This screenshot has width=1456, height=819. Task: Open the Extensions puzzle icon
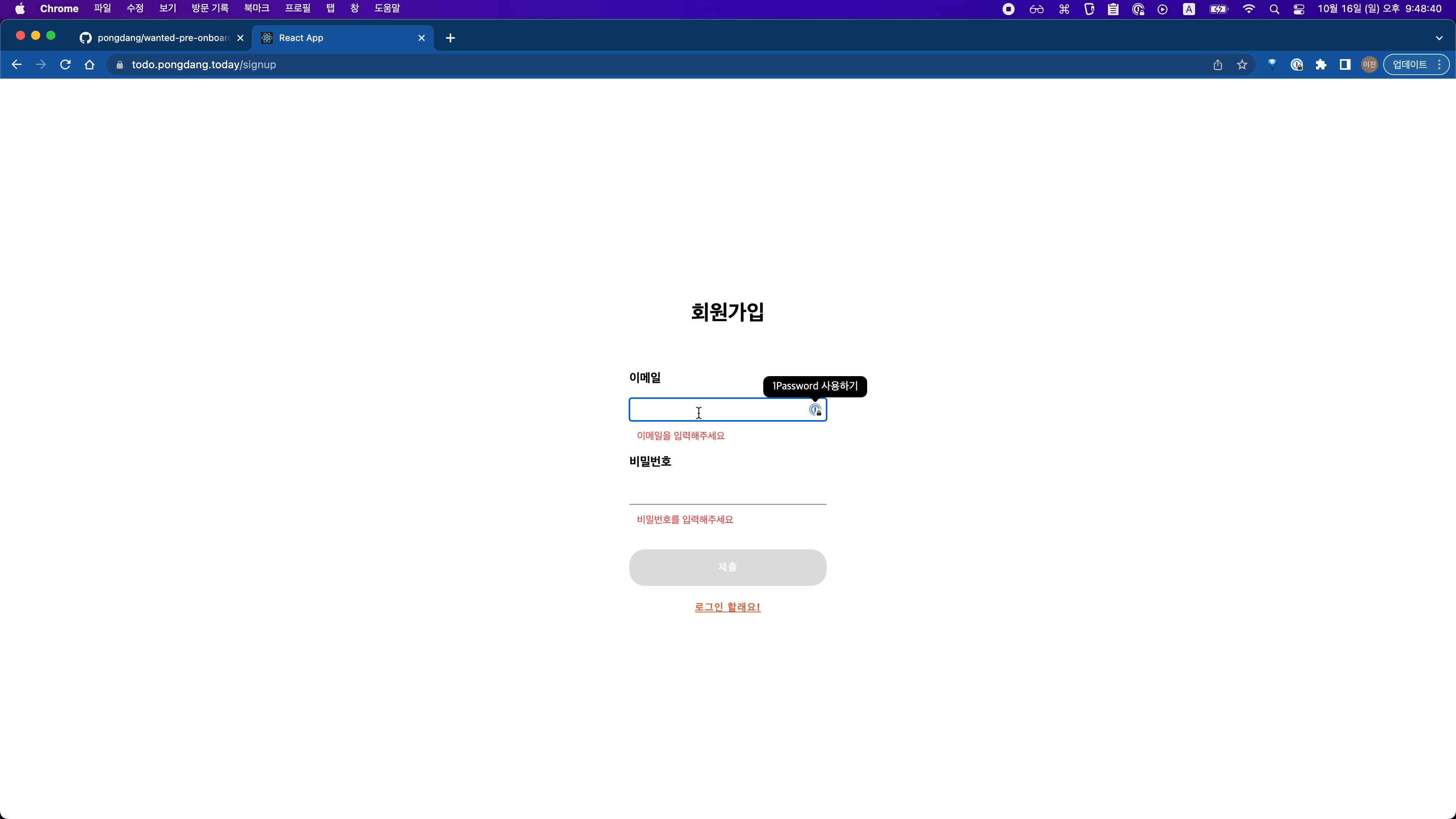coord(1321,64)
